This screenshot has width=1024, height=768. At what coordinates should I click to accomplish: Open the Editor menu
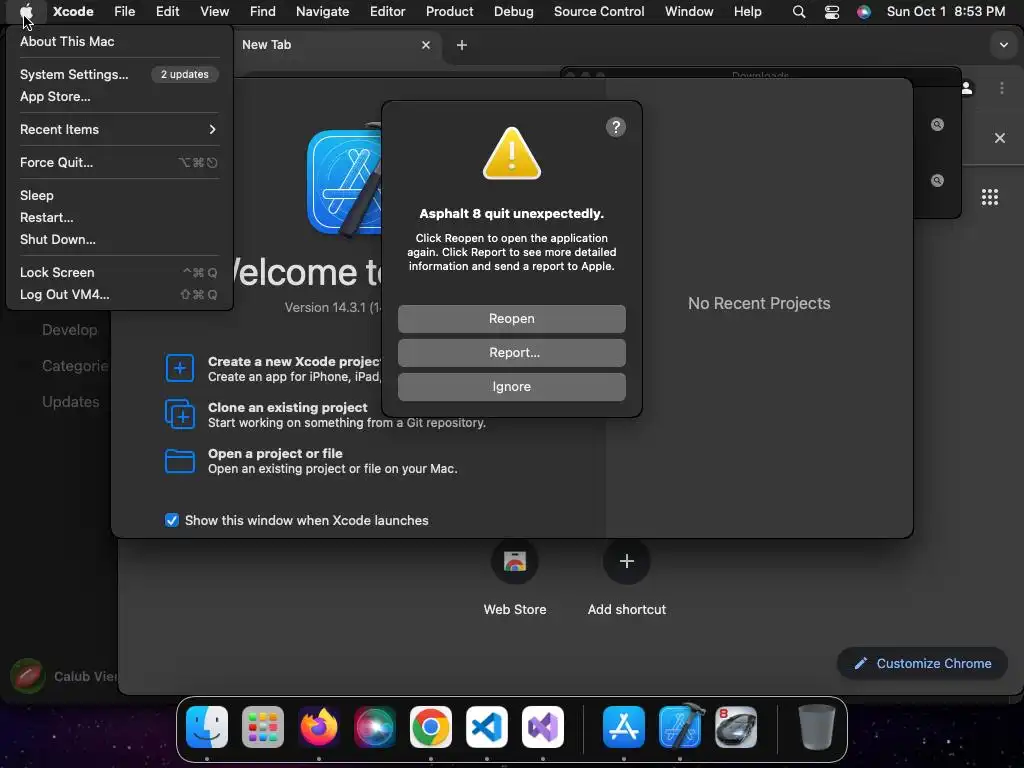tap(387, 12)
